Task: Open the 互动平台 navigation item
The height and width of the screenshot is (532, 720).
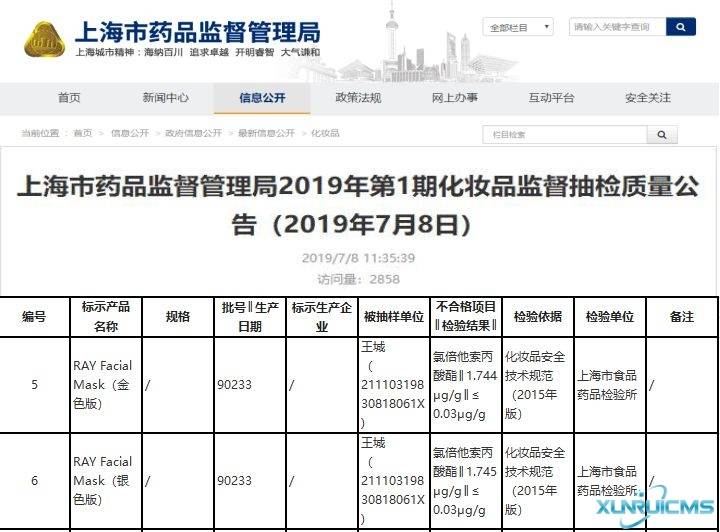Action: 551,98
